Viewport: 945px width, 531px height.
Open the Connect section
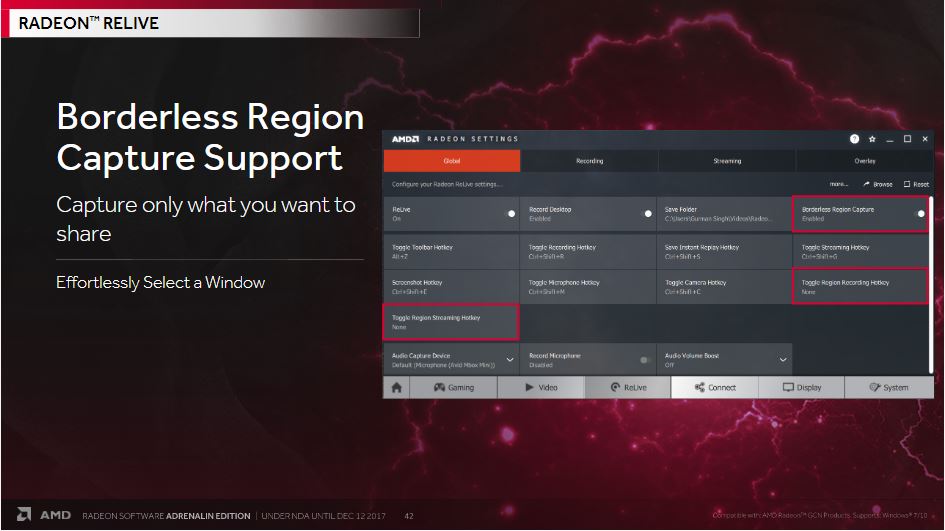715,388
